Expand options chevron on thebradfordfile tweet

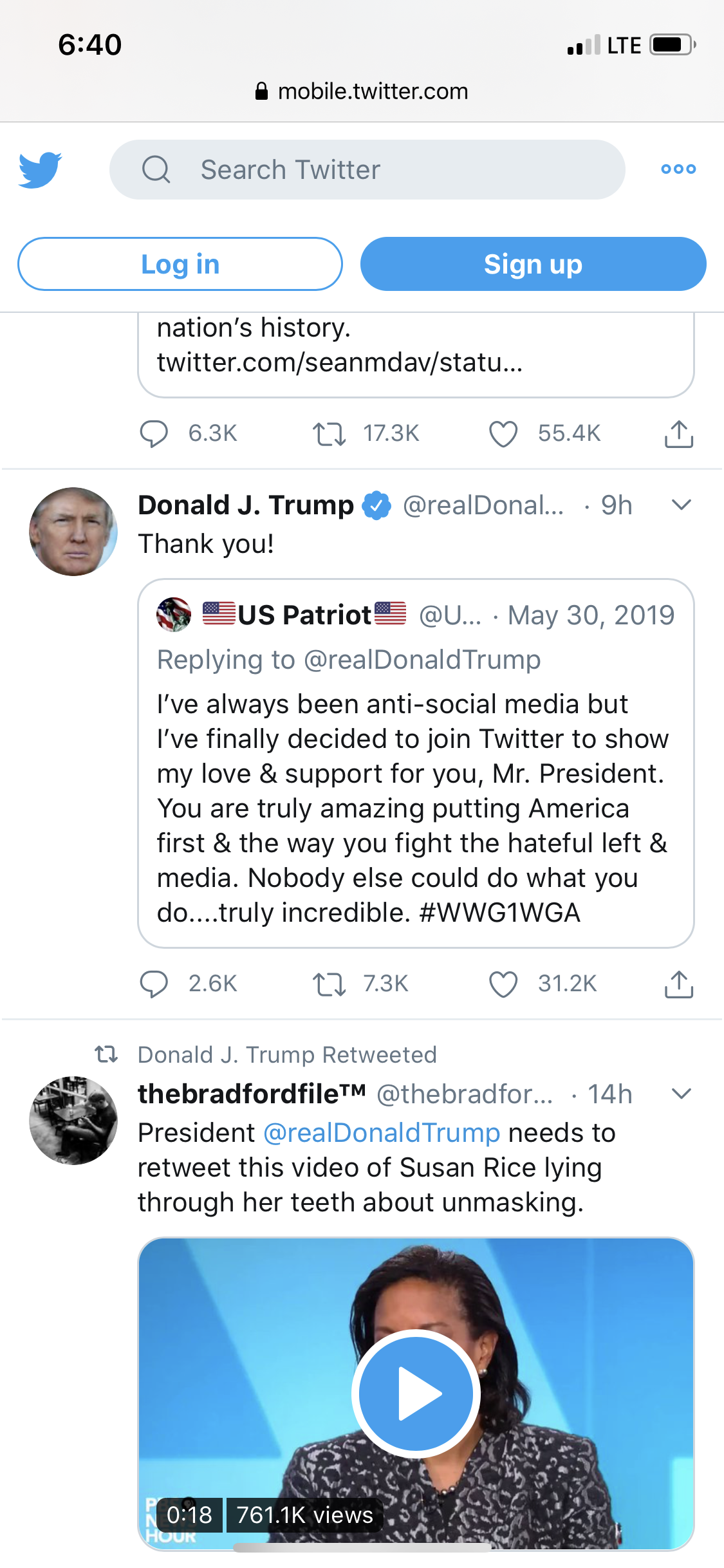point(681,1094)
